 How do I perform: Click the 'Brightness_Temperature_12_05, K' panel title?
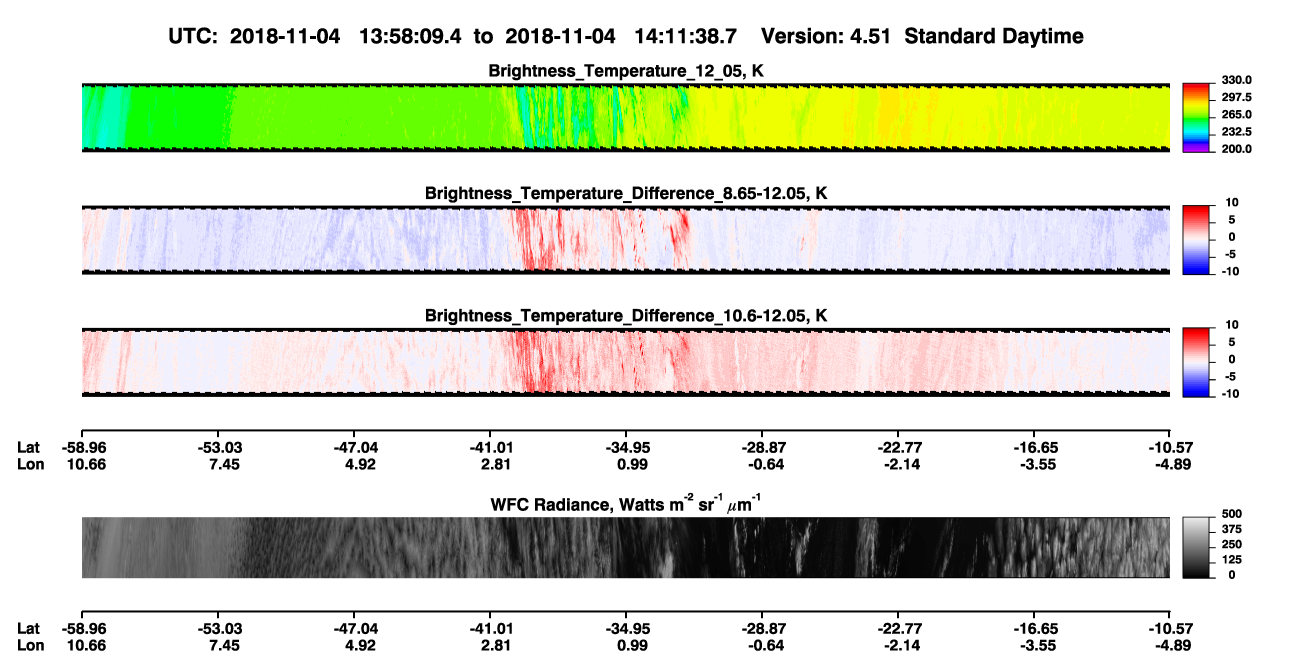(x=626, y=71)
